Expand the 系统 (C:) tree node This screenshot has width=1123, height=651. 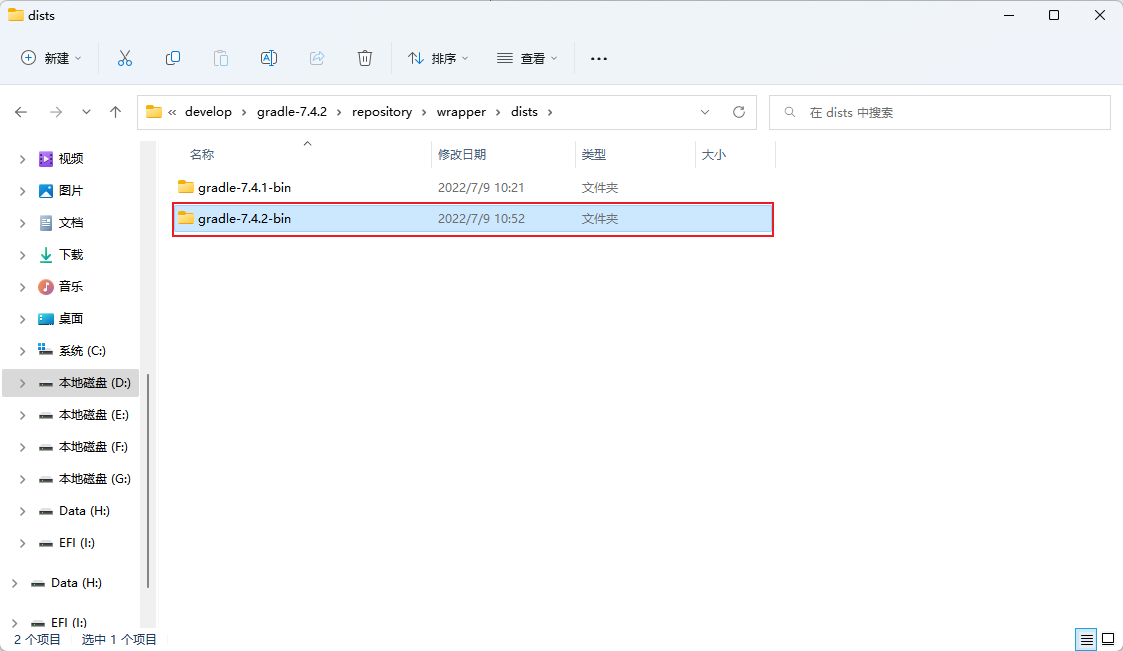(22, 351)
